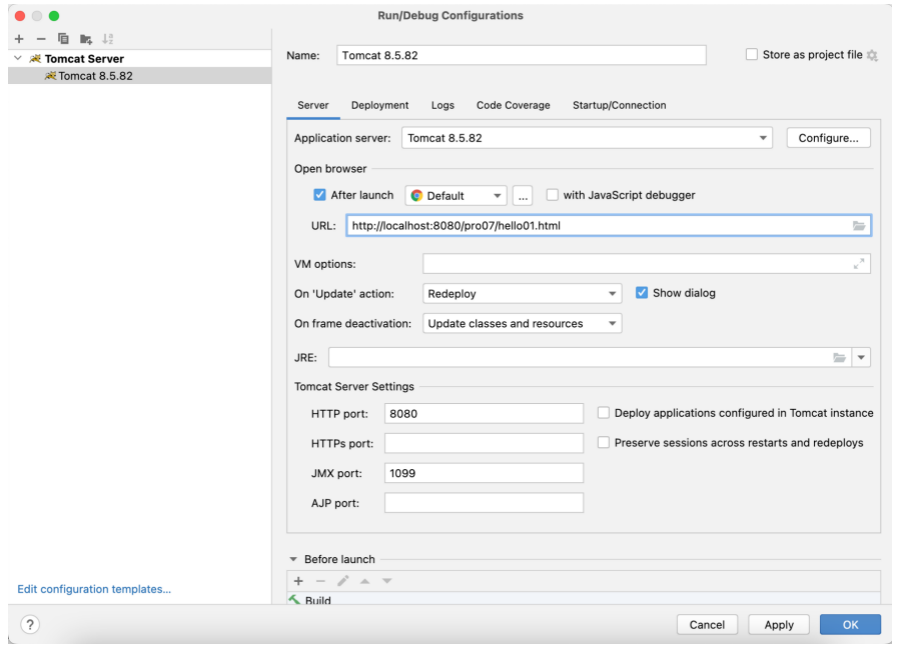Viewport: 898px width, 648px height.
Task: Remove Before launch task minus icon
Action: coord(320,581)
